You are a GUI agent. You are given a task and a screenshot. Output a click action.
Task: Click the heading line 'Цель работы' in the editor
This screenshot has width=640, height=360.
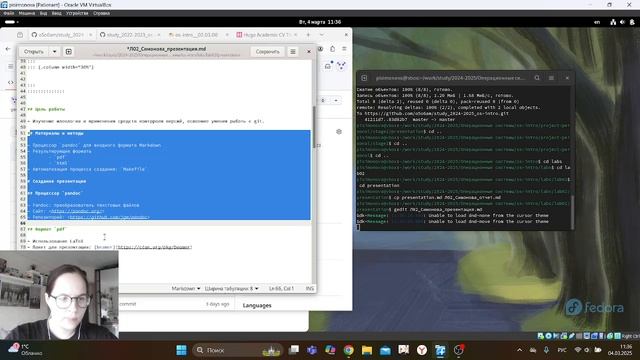point(47,109)
